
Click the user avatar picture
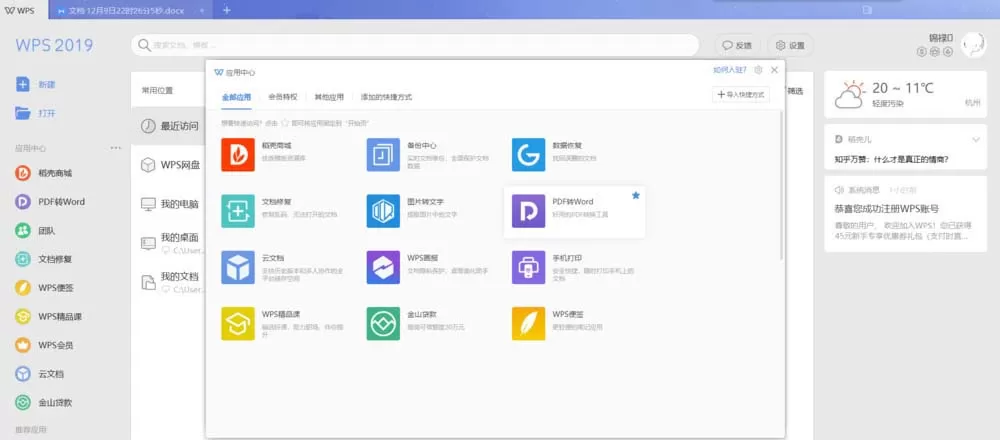pos(973,45)
